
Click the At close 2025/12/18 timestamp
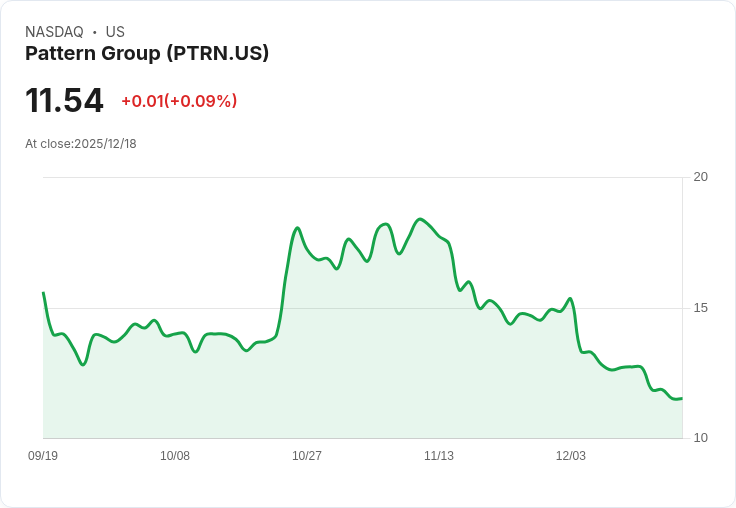pyautogui.click(x=81, y=144)
